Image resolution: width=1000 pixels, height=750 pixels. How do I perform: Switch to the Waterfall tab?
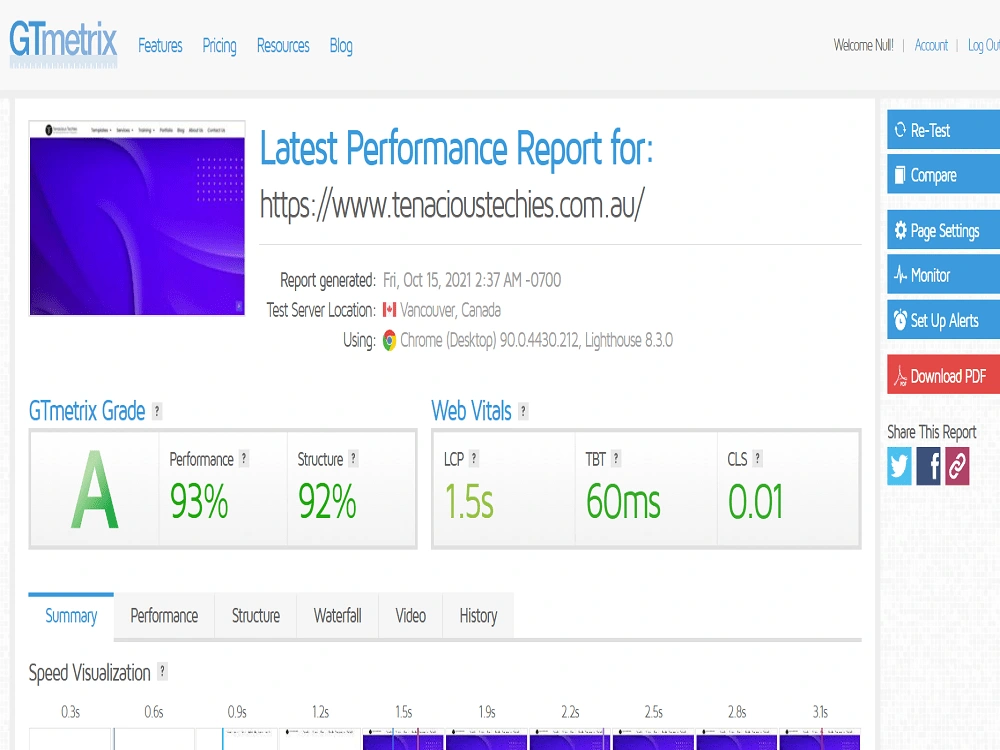coord(337,616)
